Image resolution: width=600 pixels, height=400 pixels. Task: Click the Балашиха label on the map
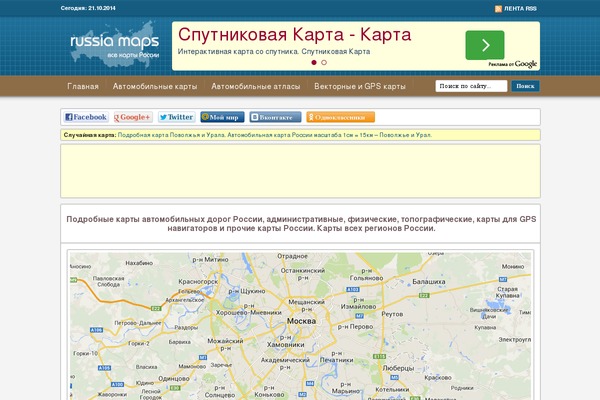tap(429, 282)
